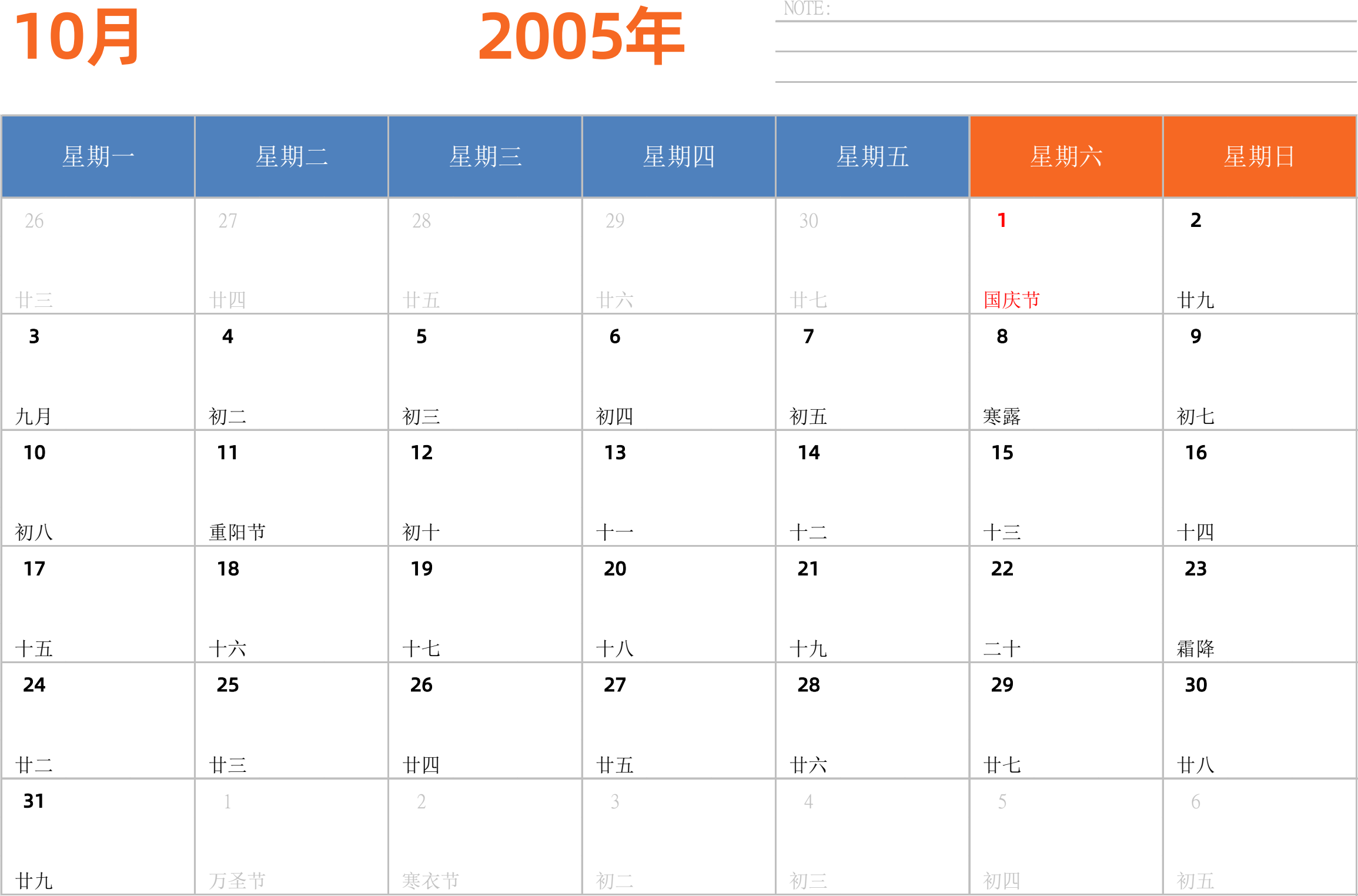This screenshot has height=896, width=1358.
Task: Click the greyed September date 30
Action: point(808,221)
